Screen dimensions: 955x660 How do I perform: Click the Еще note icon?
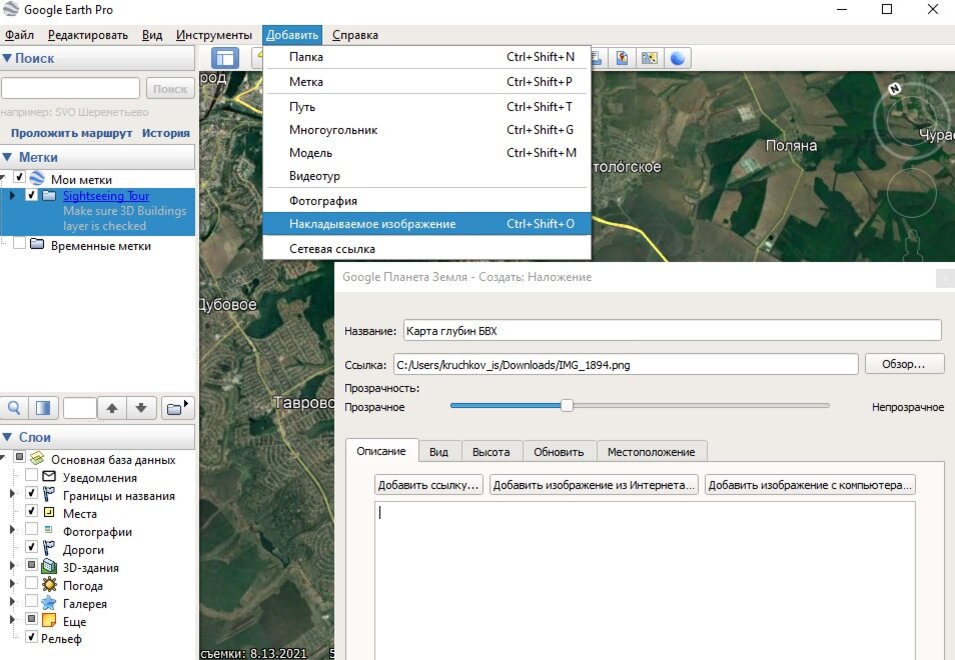(49, 620)
